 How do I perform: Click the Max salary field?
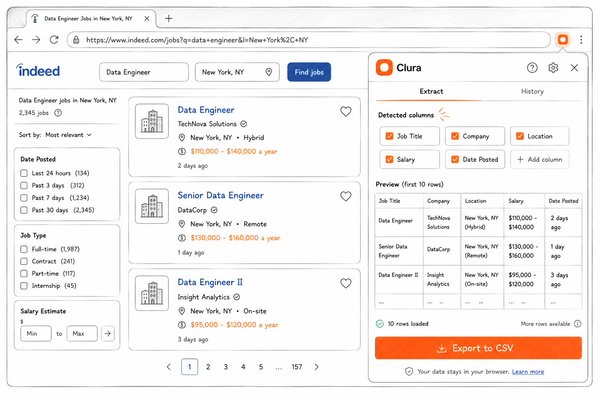(x=82, y=333)
